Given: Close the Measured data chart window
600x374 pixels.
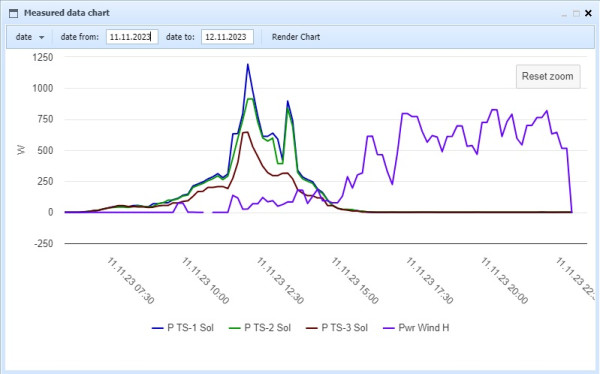Looking at the screenshot, I should click(x=588, y=14).
